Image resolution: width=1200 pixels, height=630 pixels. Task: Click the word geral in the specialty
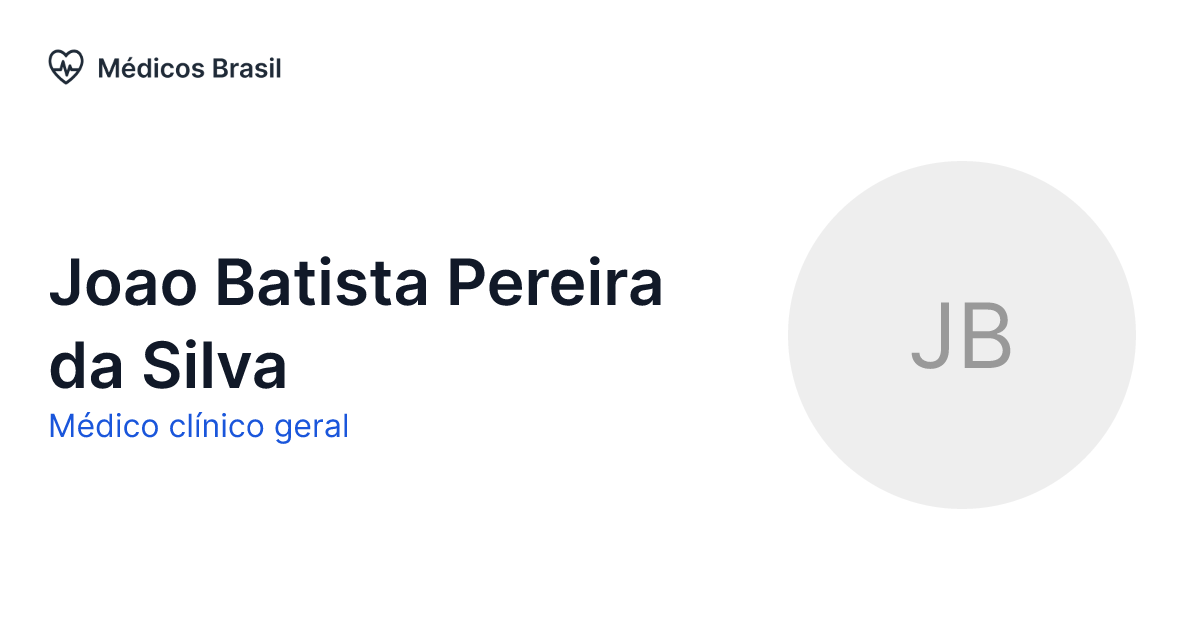click(x=311, y=427)
